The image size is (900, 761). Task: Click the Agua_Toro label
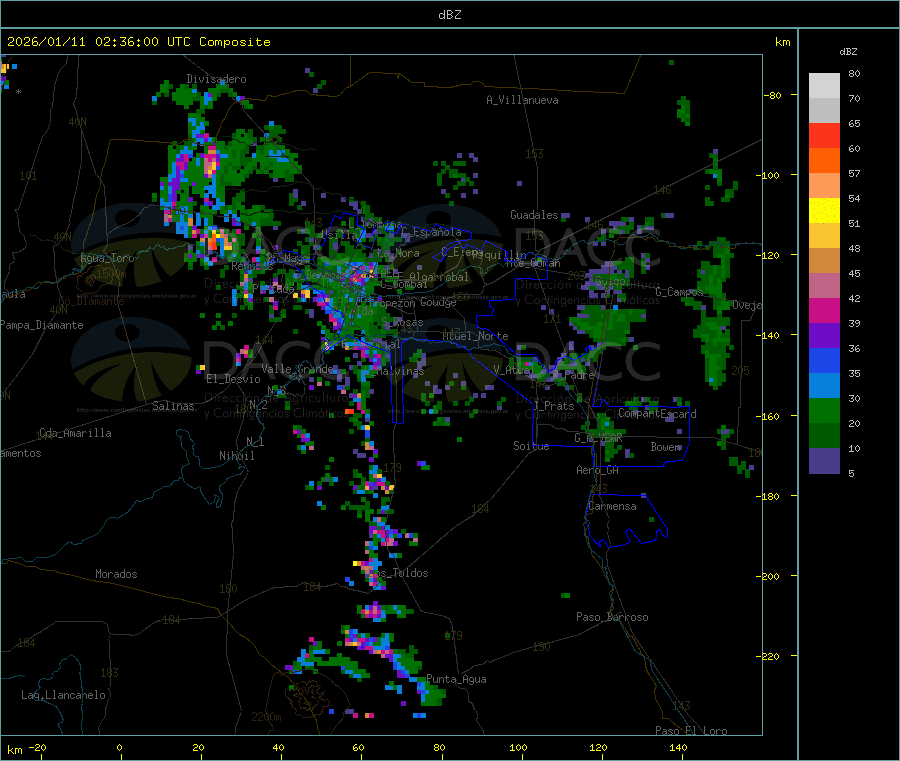point(107,258)
